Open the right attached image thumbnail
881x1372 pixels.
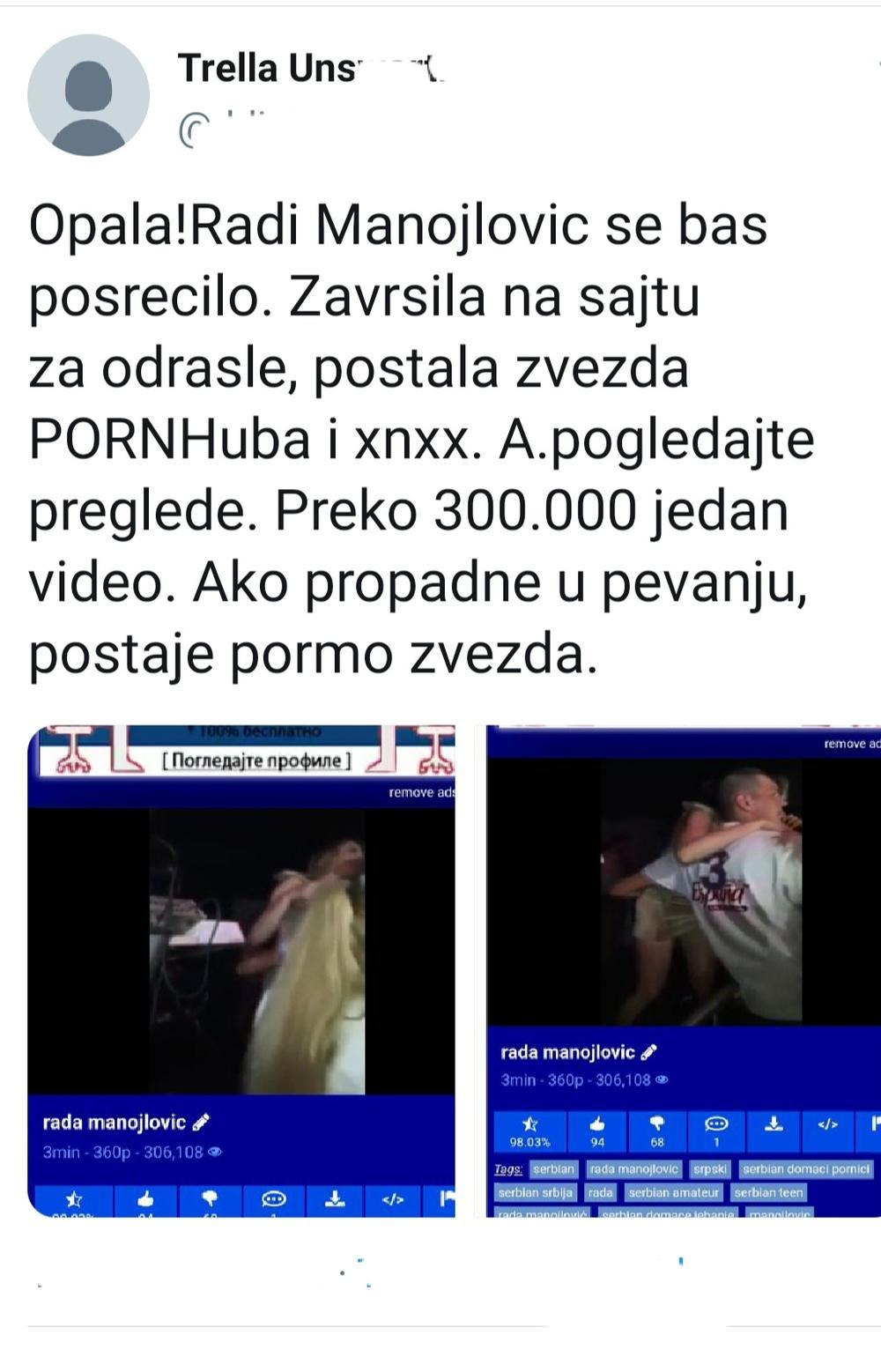pyautogui.click(x=684, y=970)
